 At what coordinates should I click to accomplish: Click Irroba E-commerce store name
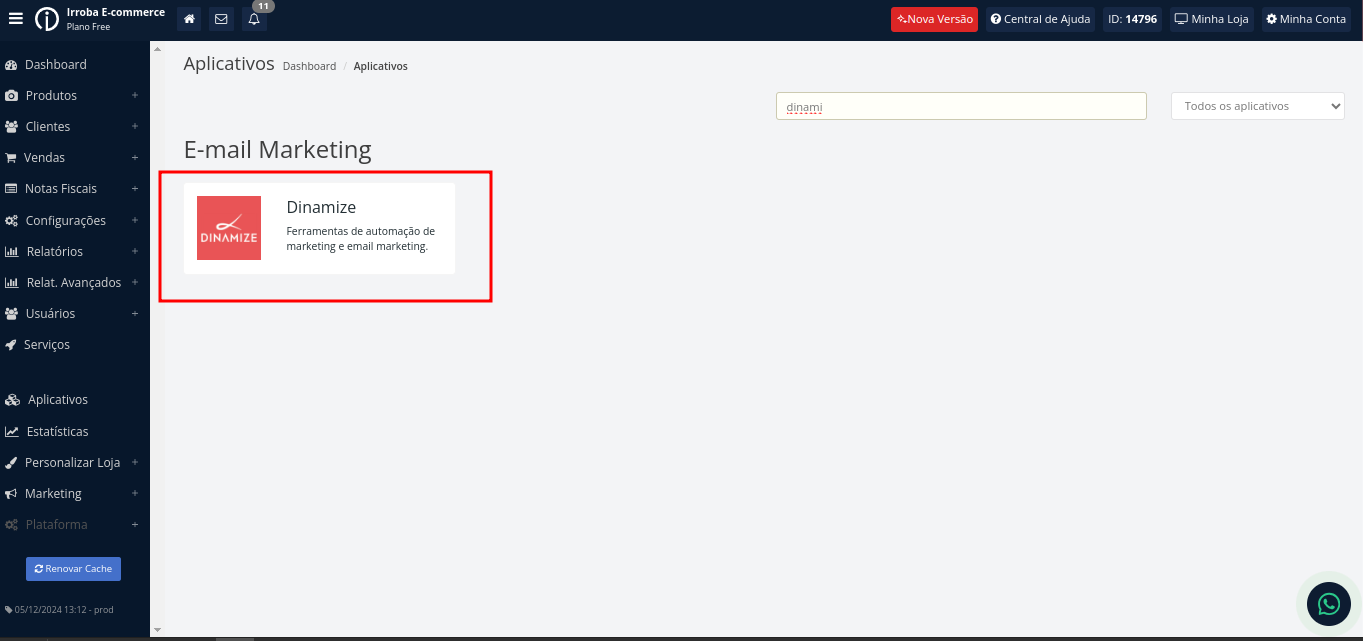[116, 12]
